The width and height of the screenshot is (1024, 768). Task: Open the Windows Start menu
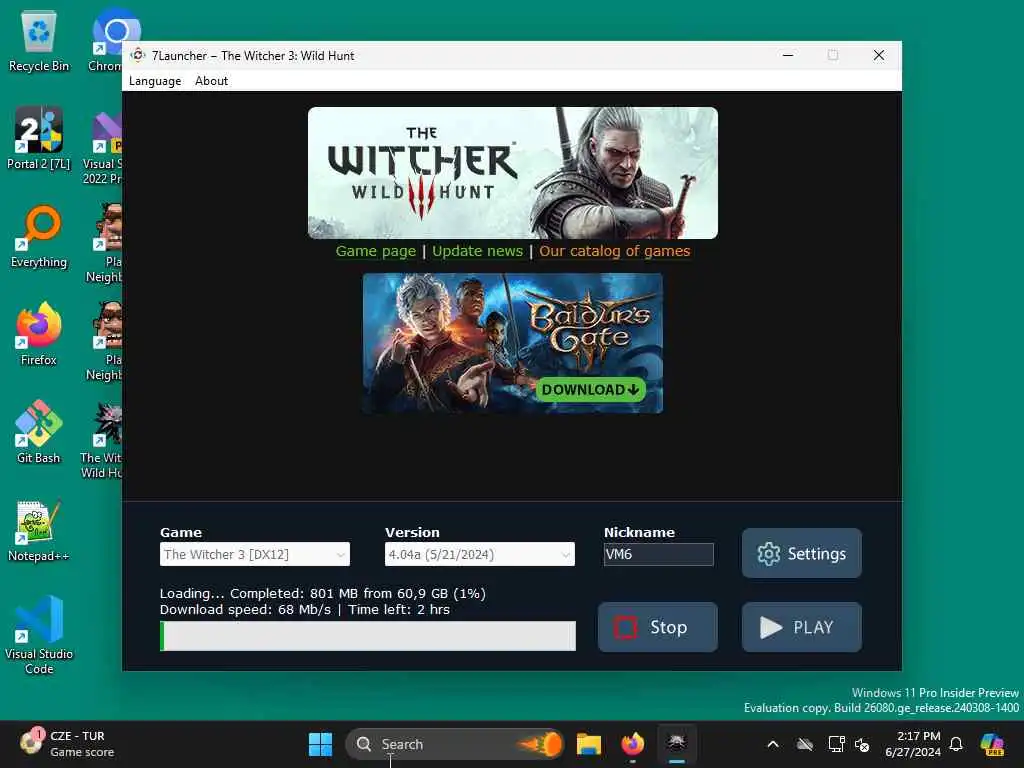(x=320, y=744)
